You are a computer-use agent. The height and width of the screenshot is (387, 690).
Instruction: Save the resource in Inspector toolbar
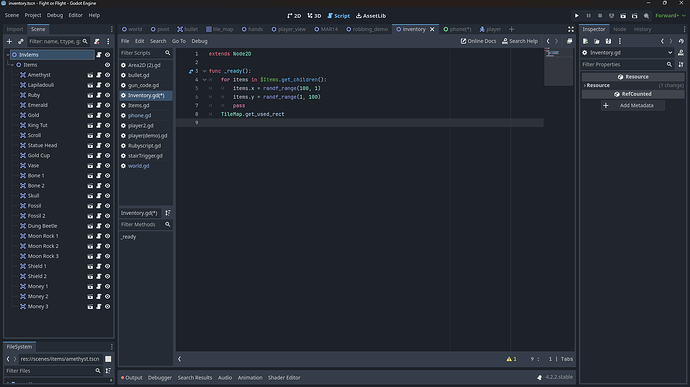click(608, 41)
